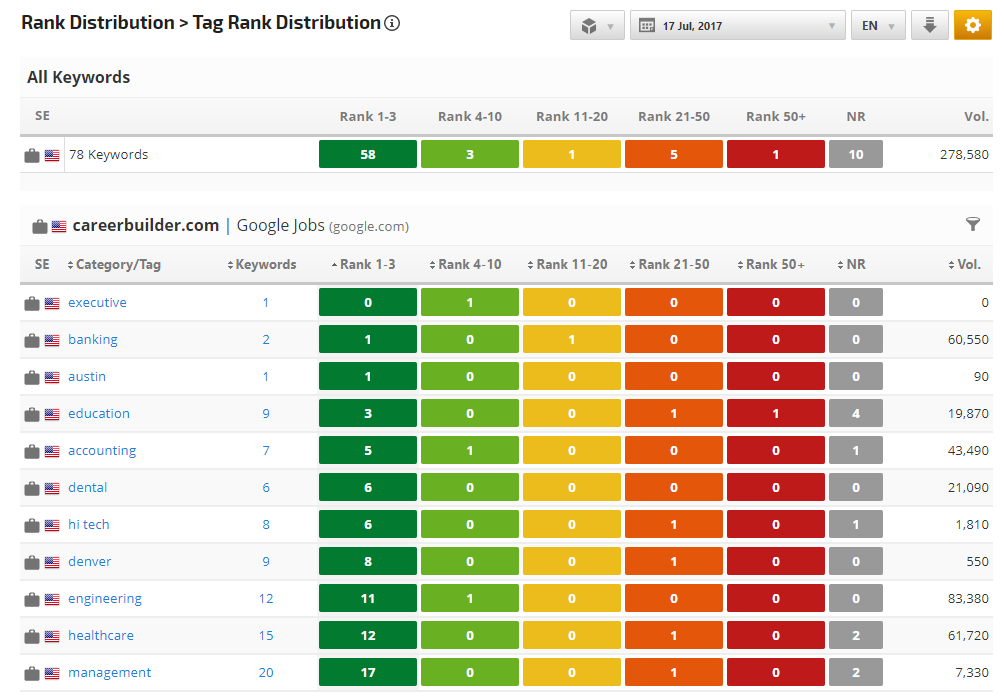Click the download arrow icon button
Viewport: 1005px width, 696px height.
(x=929, y=26)
